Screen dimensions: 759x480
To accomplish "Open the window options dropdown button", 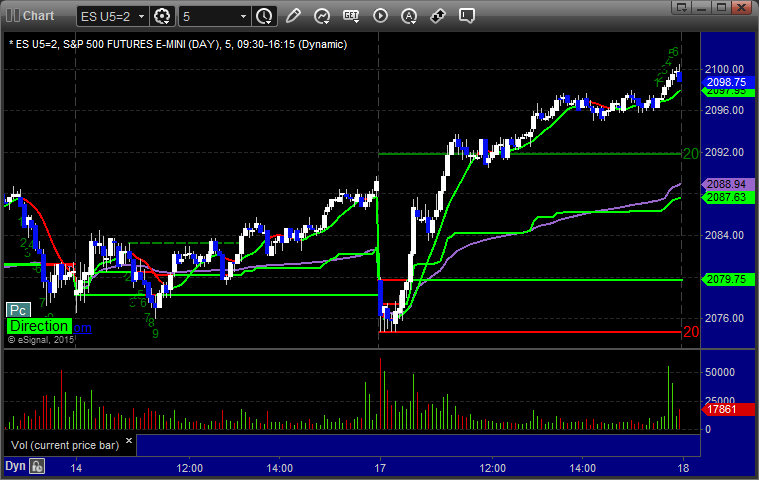I will (x=682, y=7).
